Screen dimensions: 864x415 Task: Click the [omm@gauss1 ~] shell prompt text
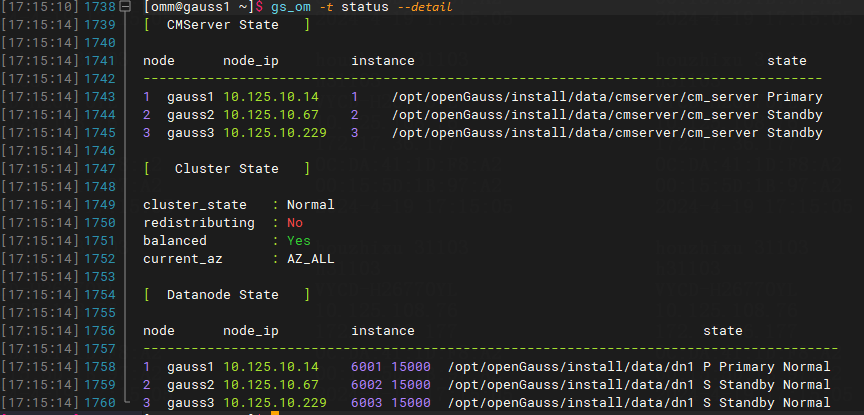[199, 7]
